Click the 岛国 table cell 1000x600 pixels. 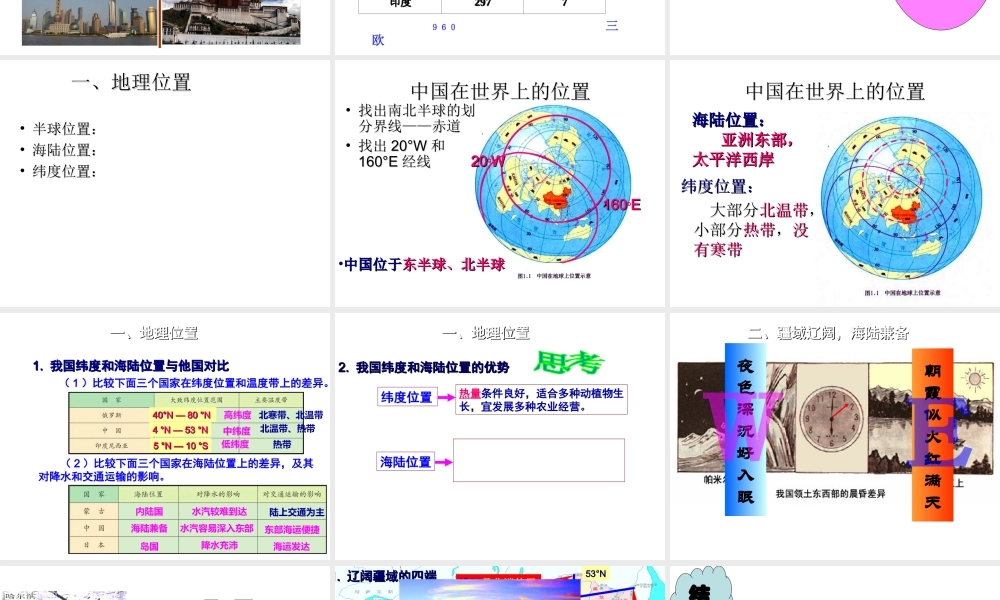point(149,546)
